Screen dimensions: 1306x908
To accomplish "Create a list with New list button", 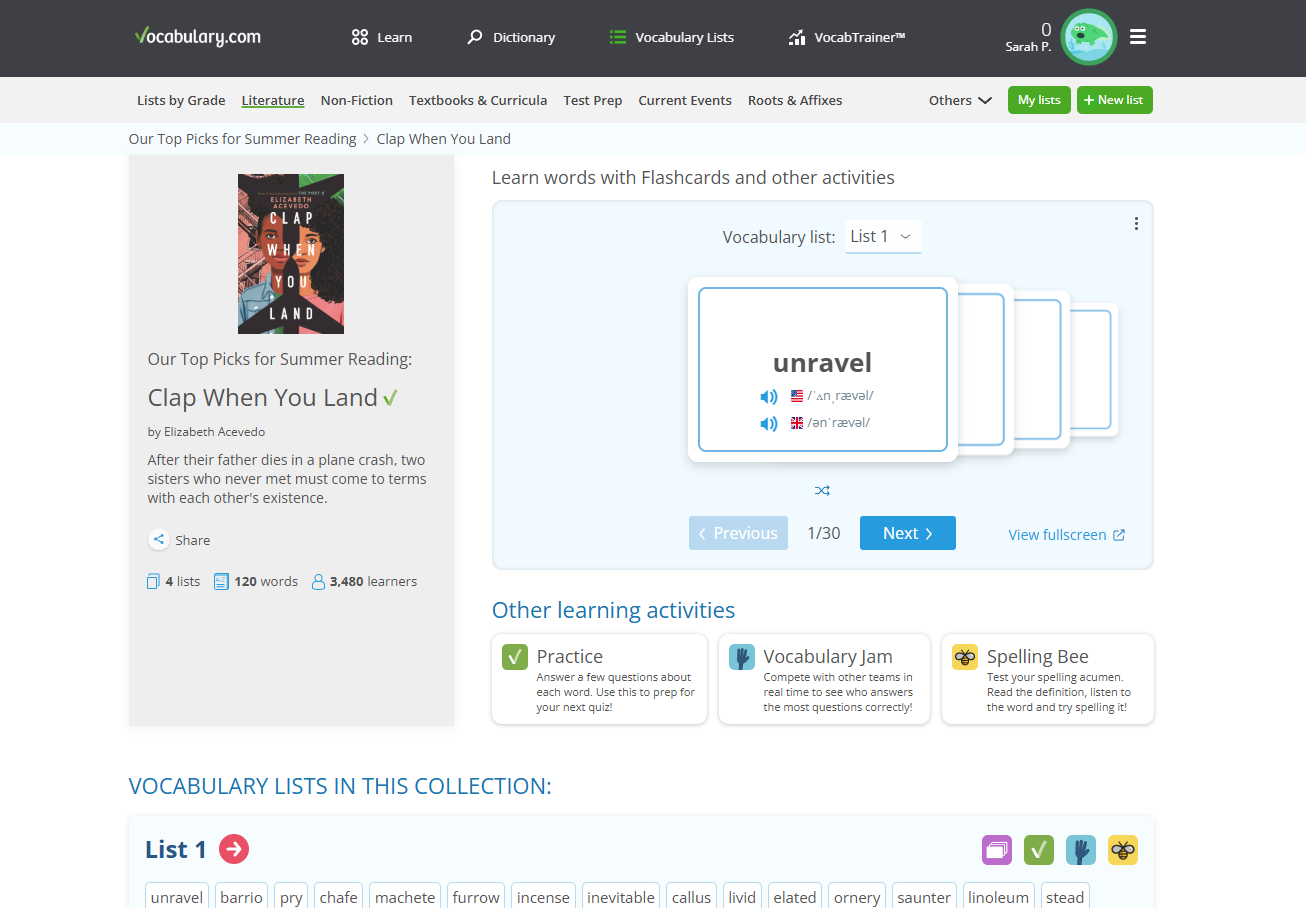I will pos(1115,100).
